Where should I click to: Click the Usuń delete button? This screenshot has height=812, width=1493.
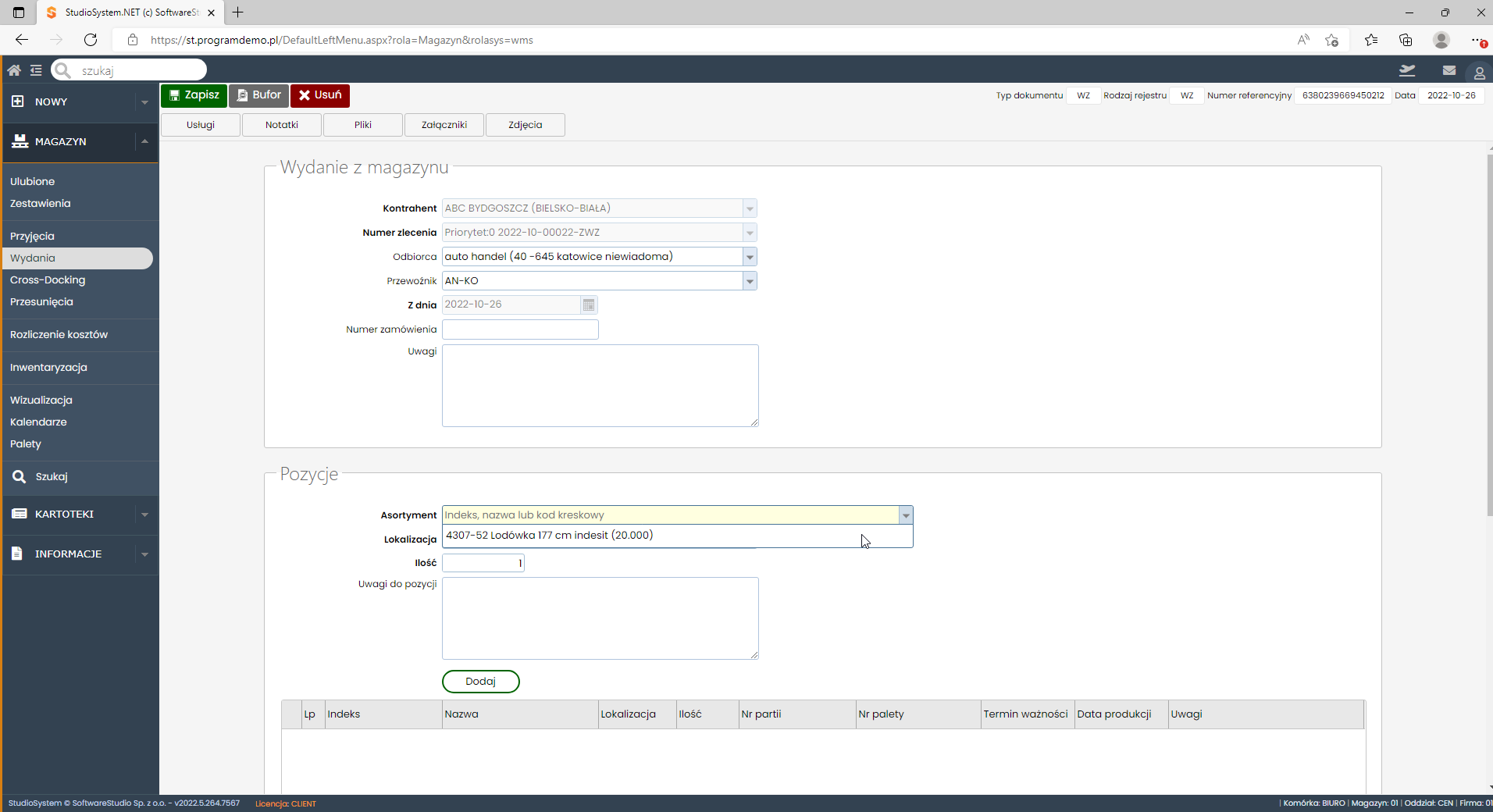[x=320, y=95]
